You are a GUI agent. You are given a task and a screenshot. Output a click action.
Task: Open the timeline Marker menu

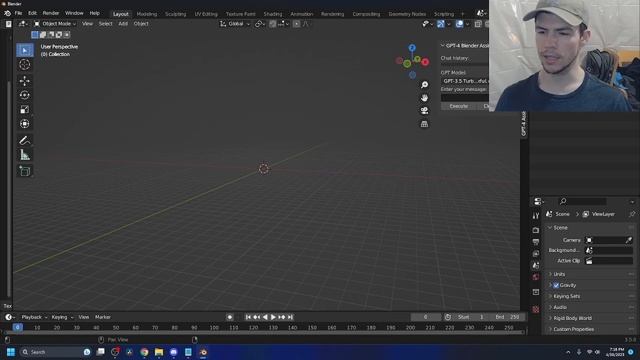click(103, 317)
